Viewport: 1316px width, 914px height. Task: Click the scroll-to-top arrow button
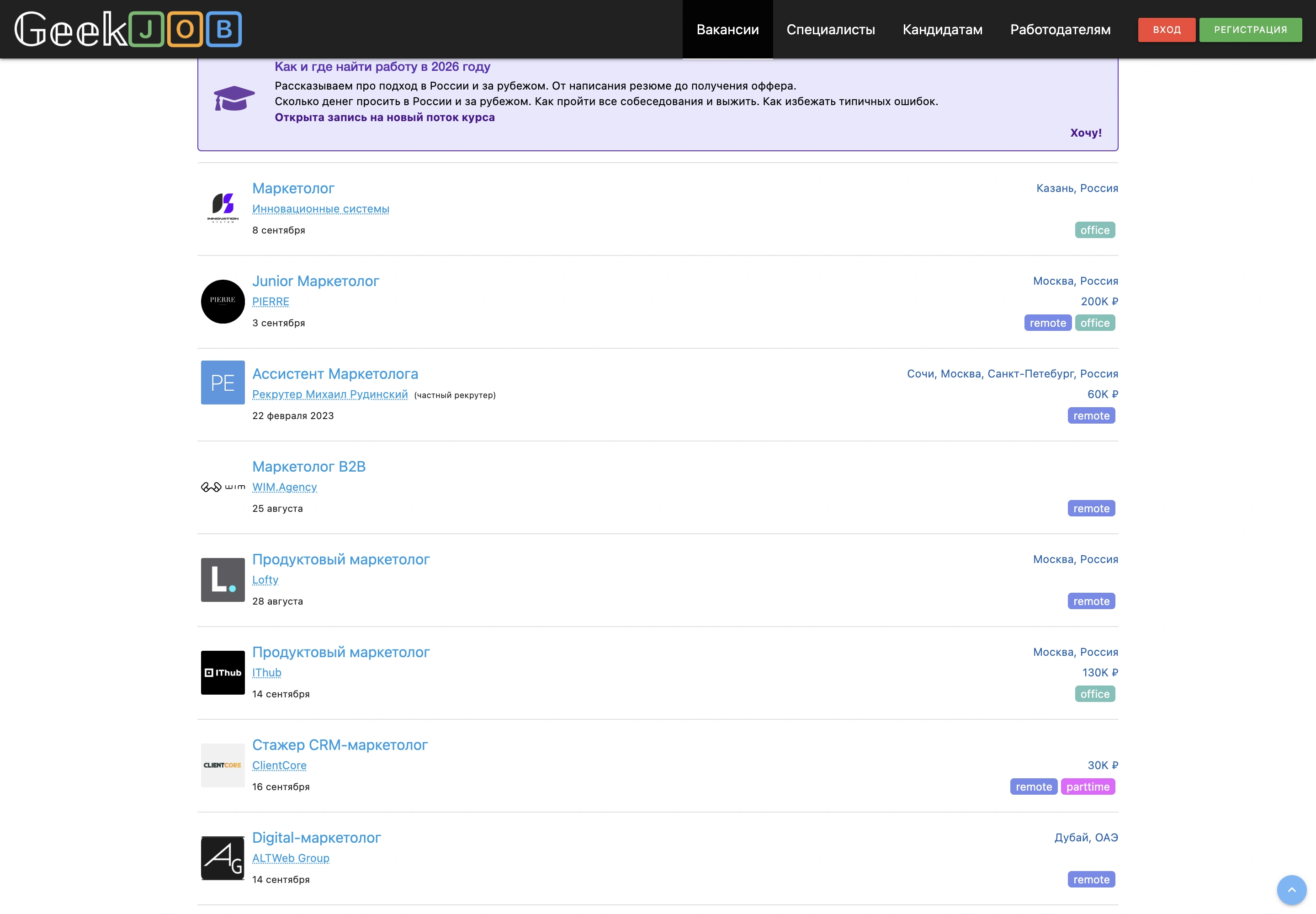click(x=1291, y=890)
